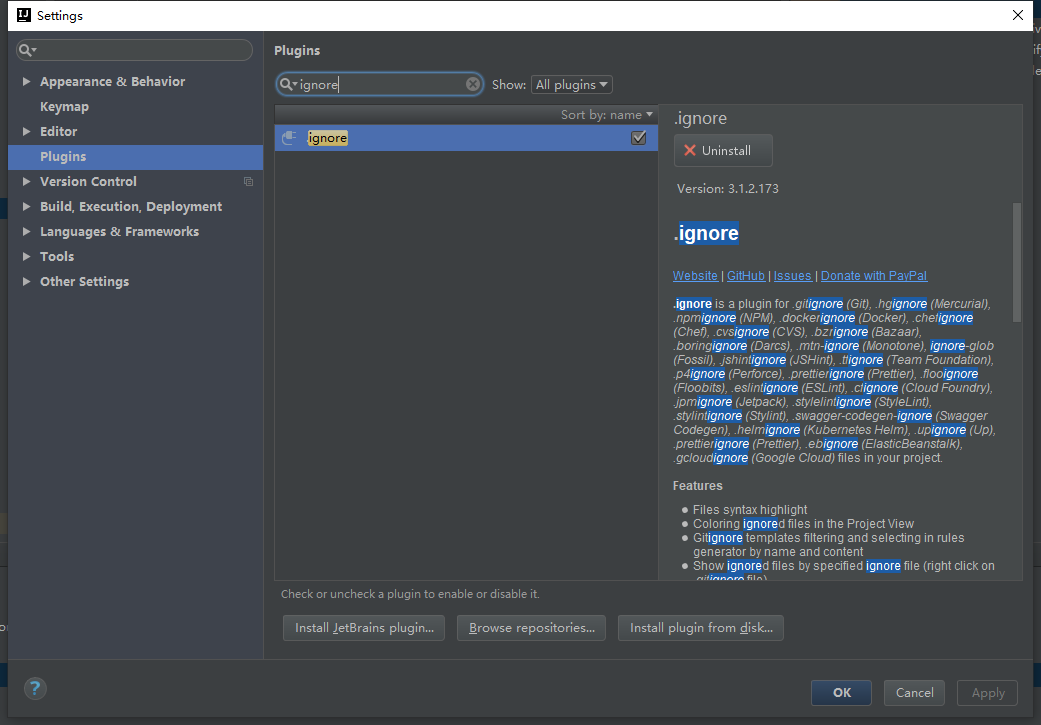Image resolution: width=1041 pixels, height=725 pixels.
Task: Click the Features heading in description
Action: tap(697, 485)
